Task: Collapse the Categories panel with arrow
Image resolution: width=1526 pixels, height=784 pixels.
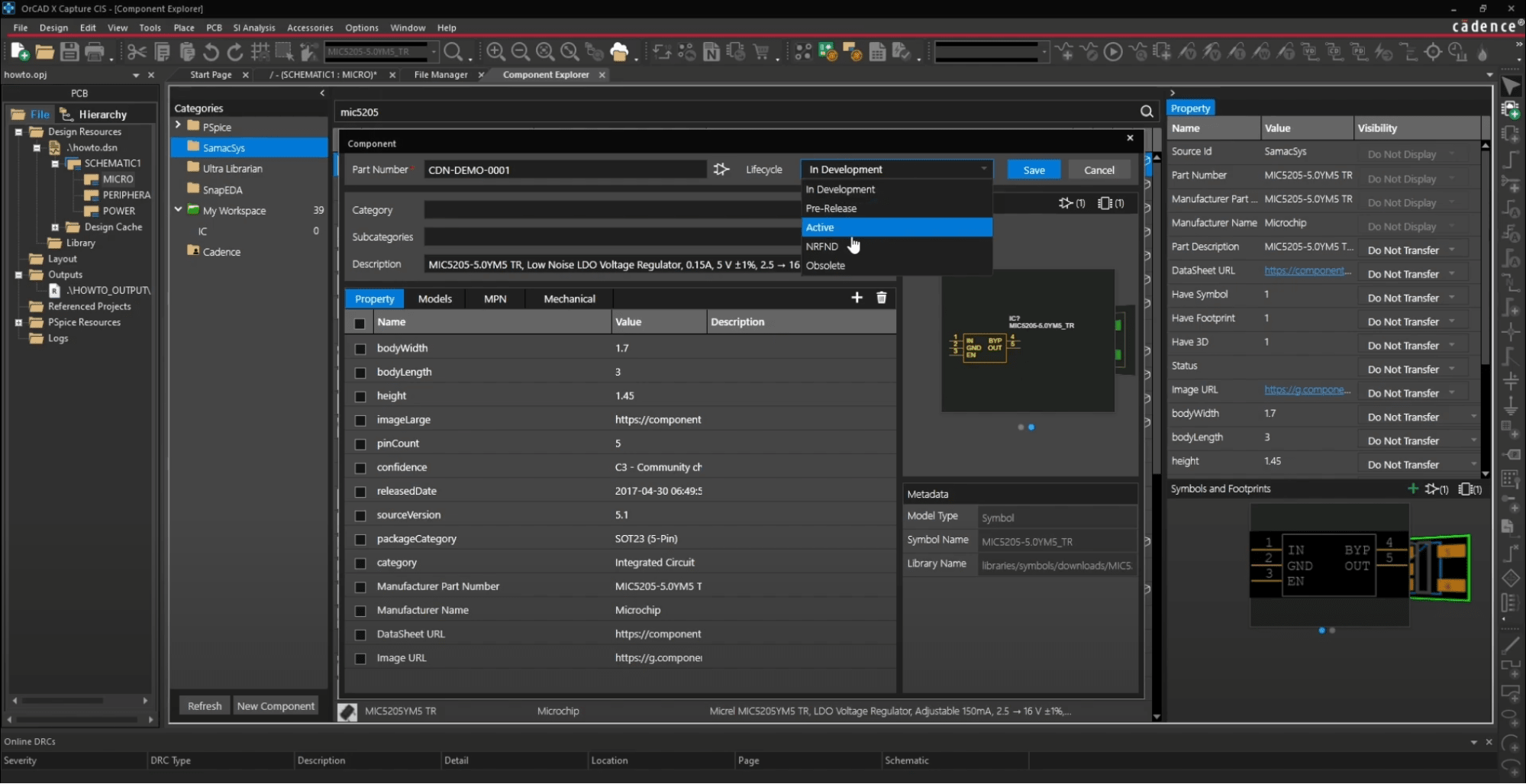Action: (x=322, y=93)
